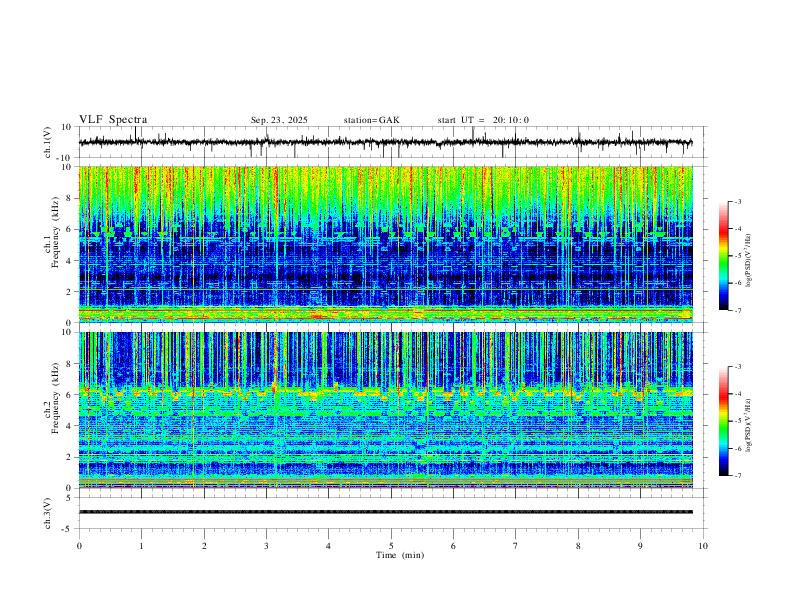
Task: Click inside the ch.1 spectrogram panel
Action: click(386, 244)
